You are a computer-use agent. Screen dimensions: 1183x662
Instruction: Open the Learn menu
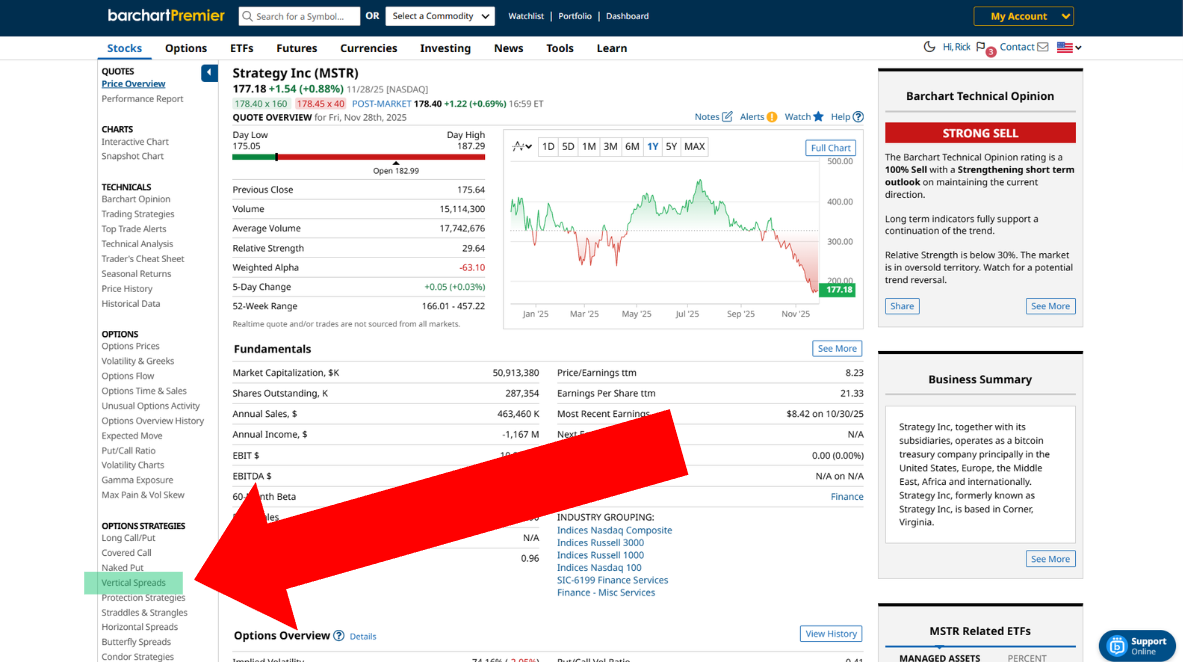[612, 48]
